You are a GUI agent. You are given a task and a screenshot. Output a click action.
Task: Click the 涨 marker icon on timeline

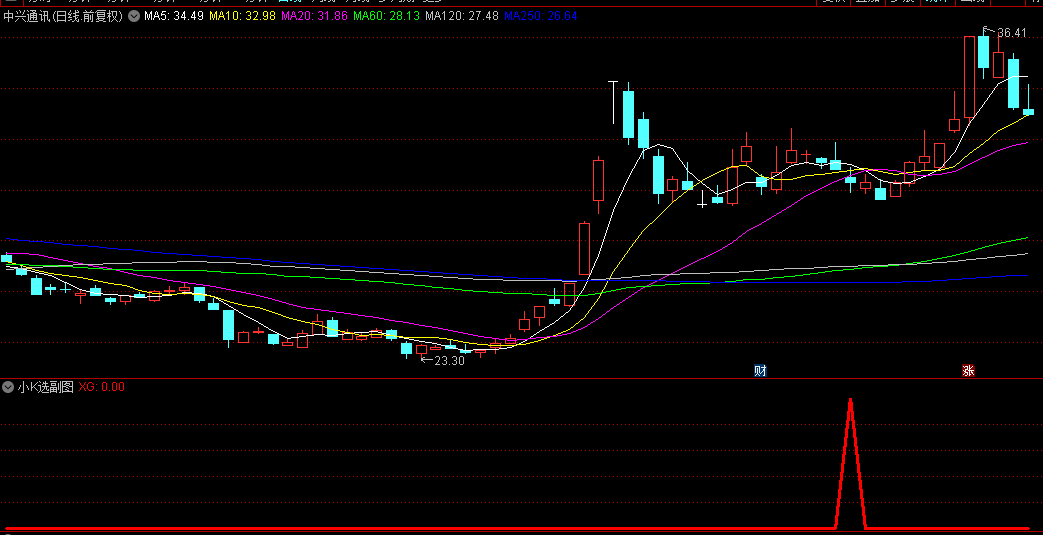click(968, 371)
